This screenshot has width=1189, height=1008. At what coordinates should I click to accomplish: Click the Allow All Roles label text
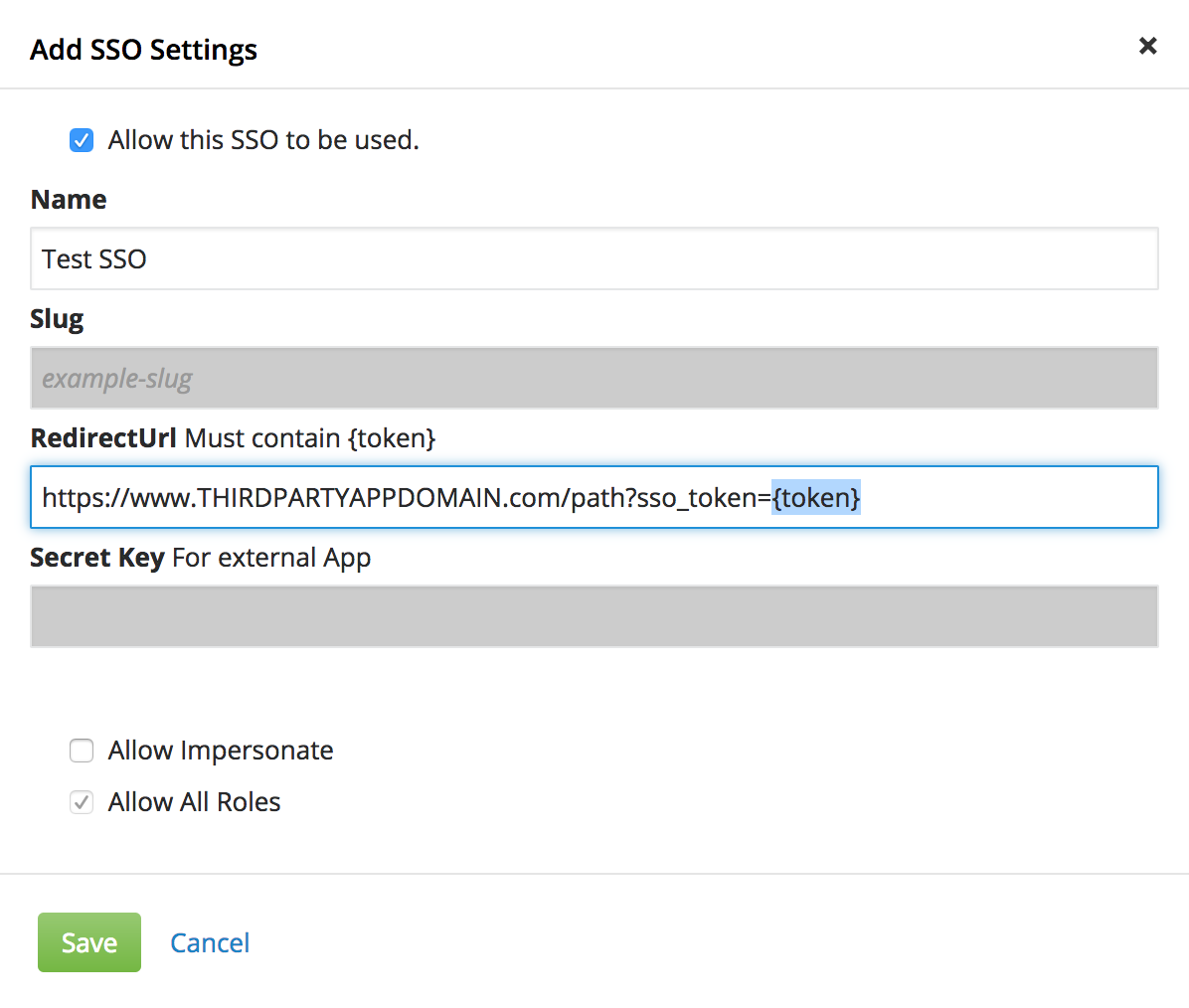click(x=195, y=802)
